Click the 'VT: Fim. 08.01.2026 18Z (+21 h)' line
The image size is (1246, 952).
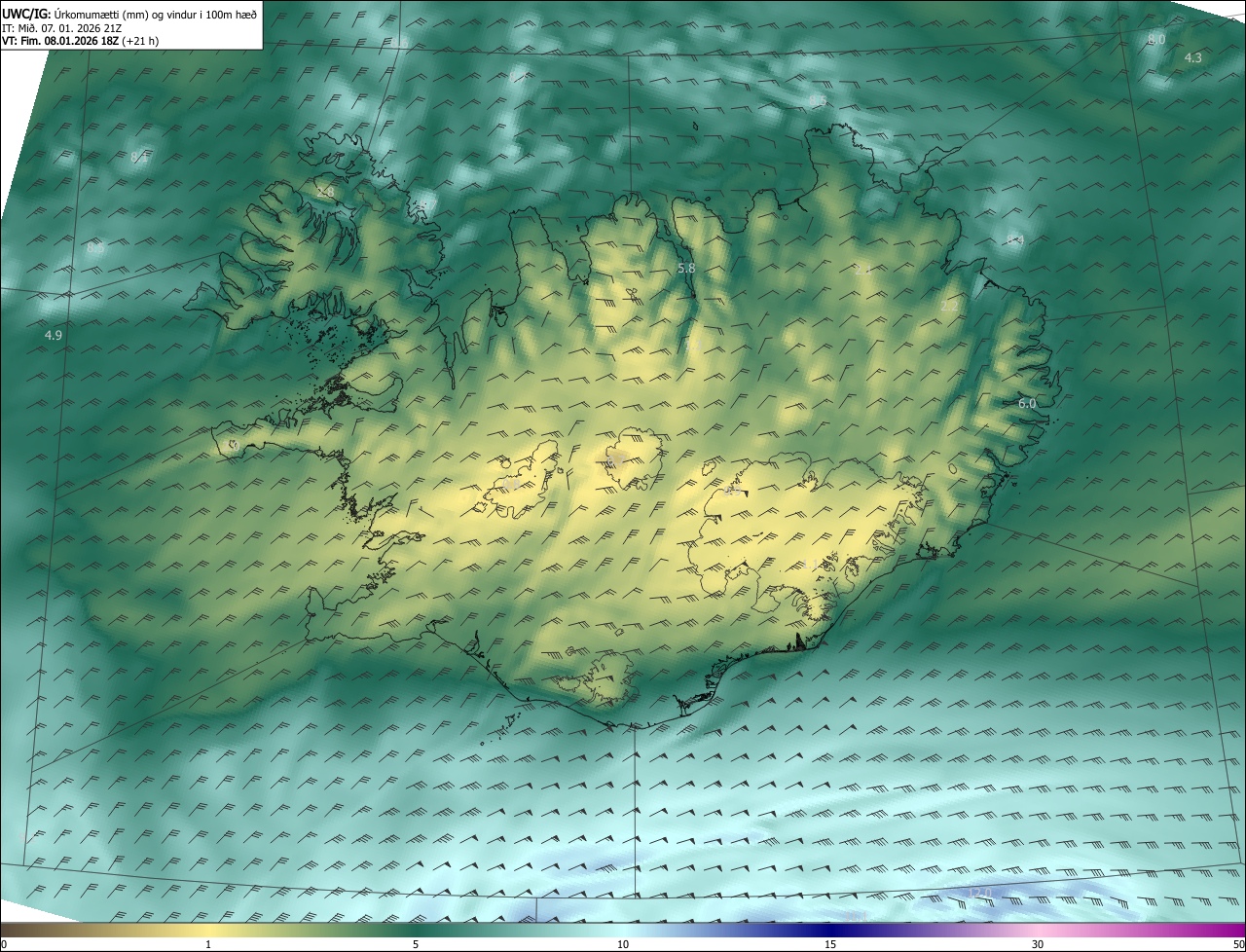81,41
